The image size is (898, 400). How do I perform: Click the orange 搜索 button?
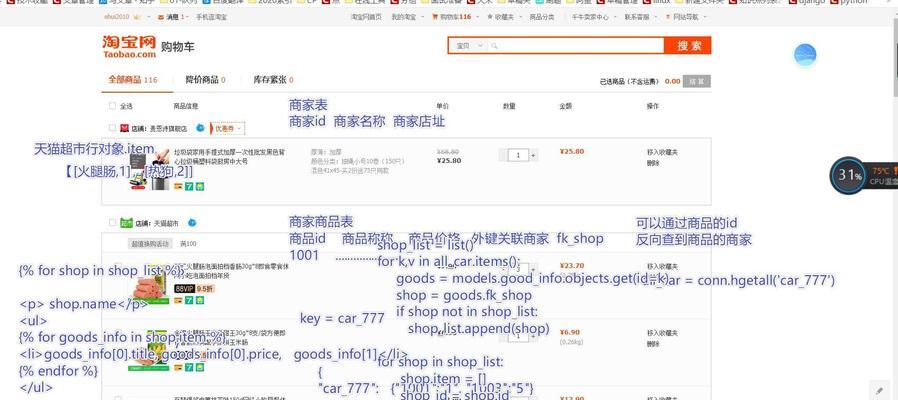pos(688,46)
